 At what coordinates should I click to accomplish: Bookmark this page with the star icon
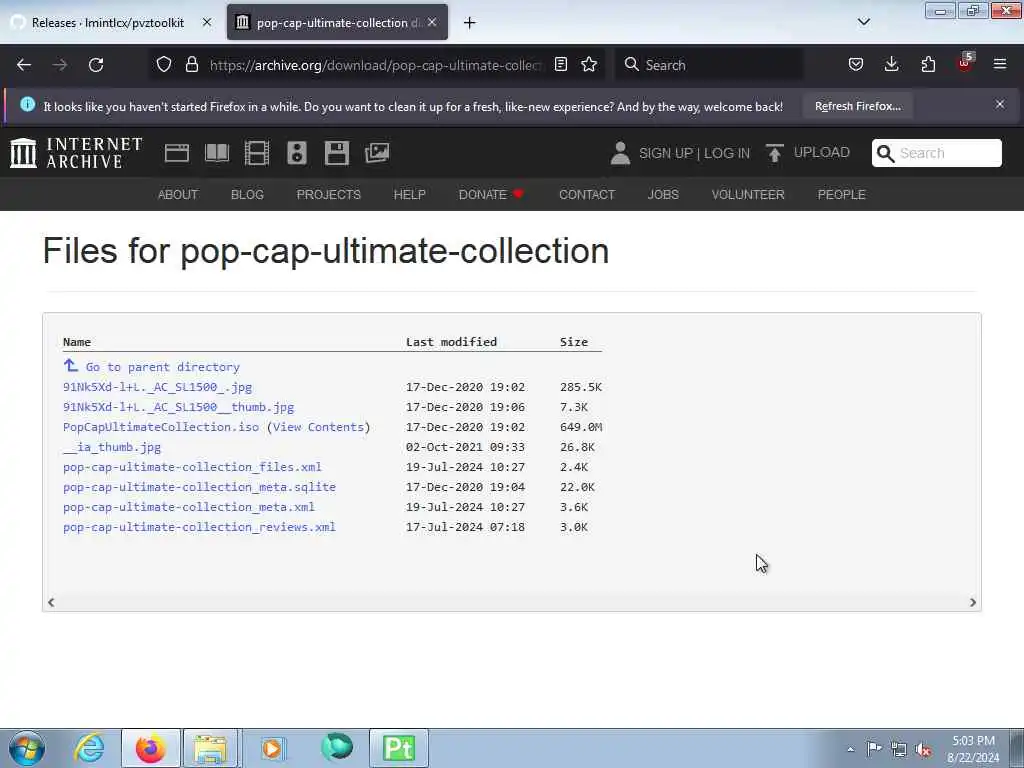coord(589,64)
